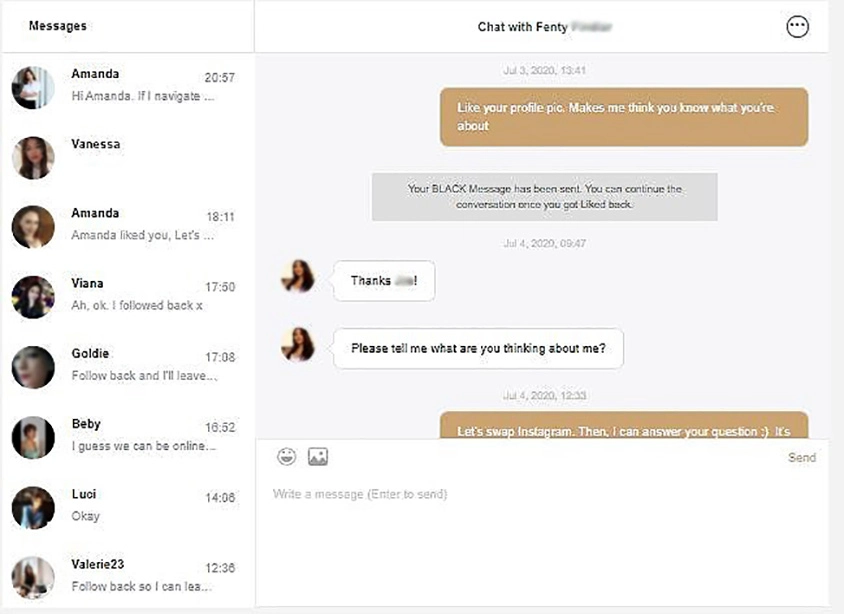The width and height of the screenshot is (844, 614).
Task: Click the Send link
Action: (x=802, y=457)
